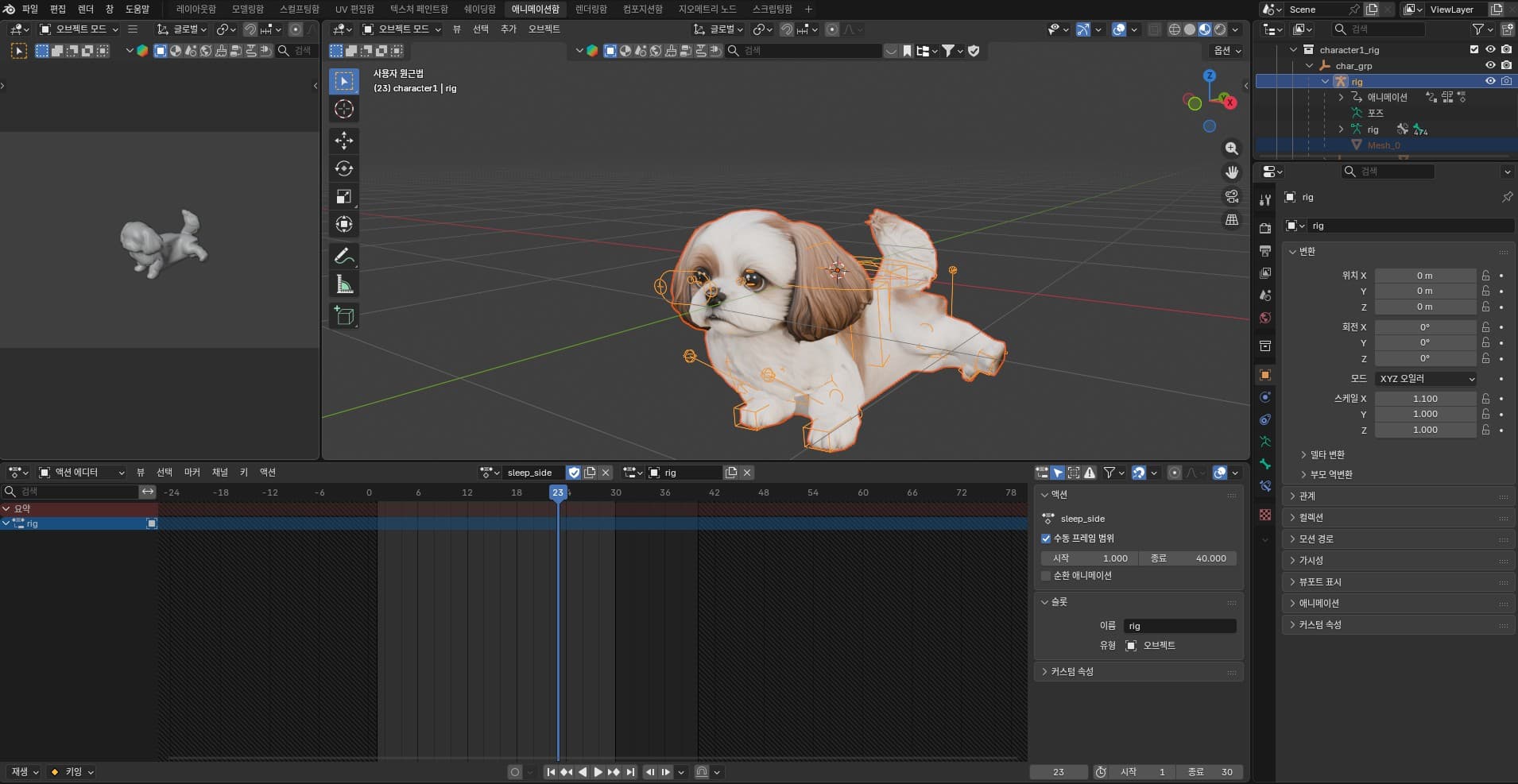Image resolution: width=1518 pixels, height=784 pixels.
Task: Open the rotation mode XYZ Euler dropdown
Action: coord(1426,379)
